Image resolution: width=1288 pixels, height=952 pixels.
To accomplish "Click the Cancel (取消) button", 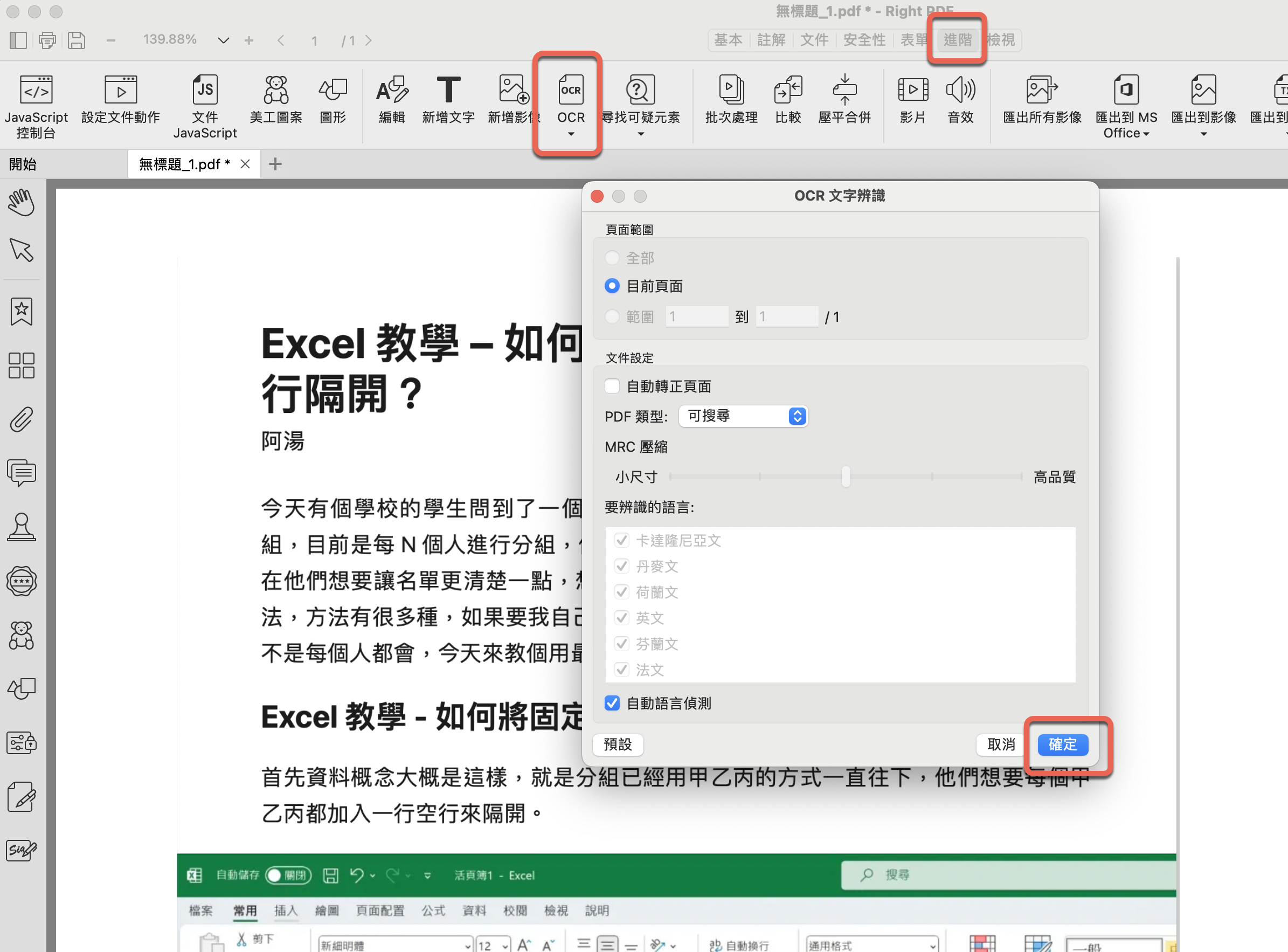I will tap(1001, 744).
